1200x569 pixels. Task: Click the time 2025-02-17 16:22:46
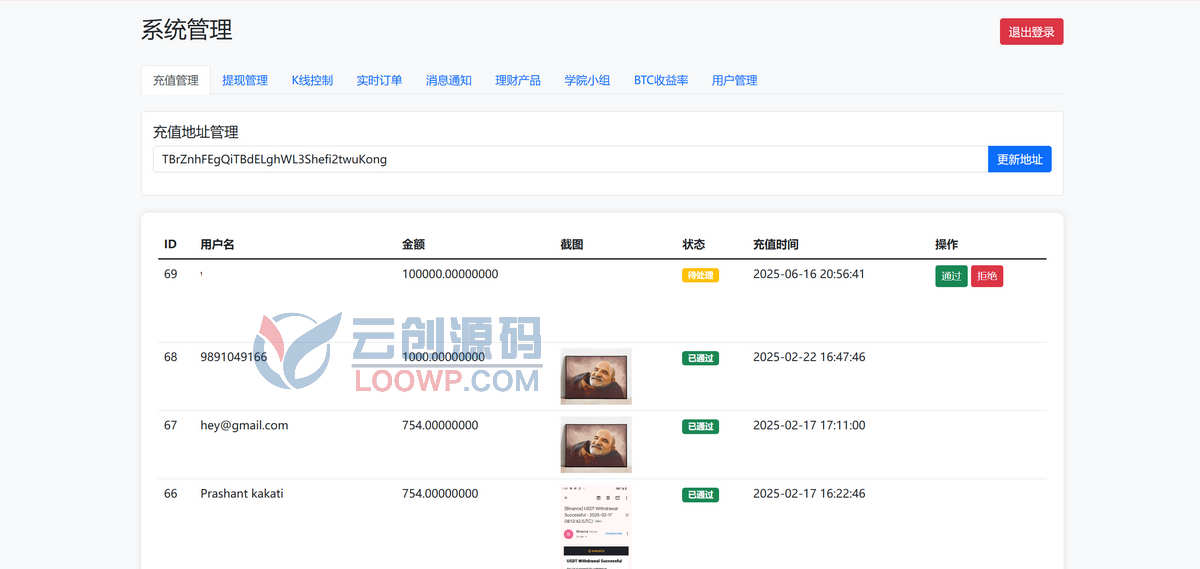pos(809,493)
